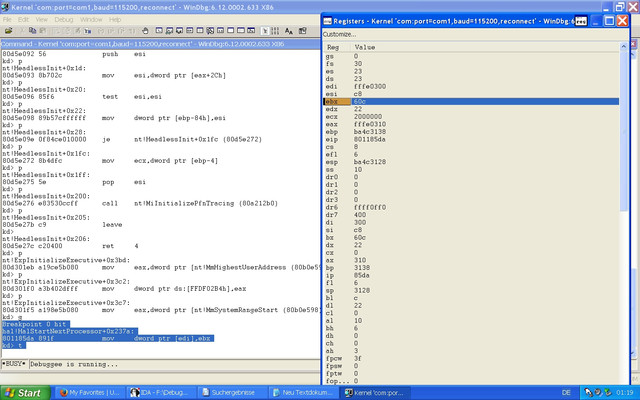Open source file via toolbar folder icon
This screenshot has width=640, height=400.
(9, 31)
